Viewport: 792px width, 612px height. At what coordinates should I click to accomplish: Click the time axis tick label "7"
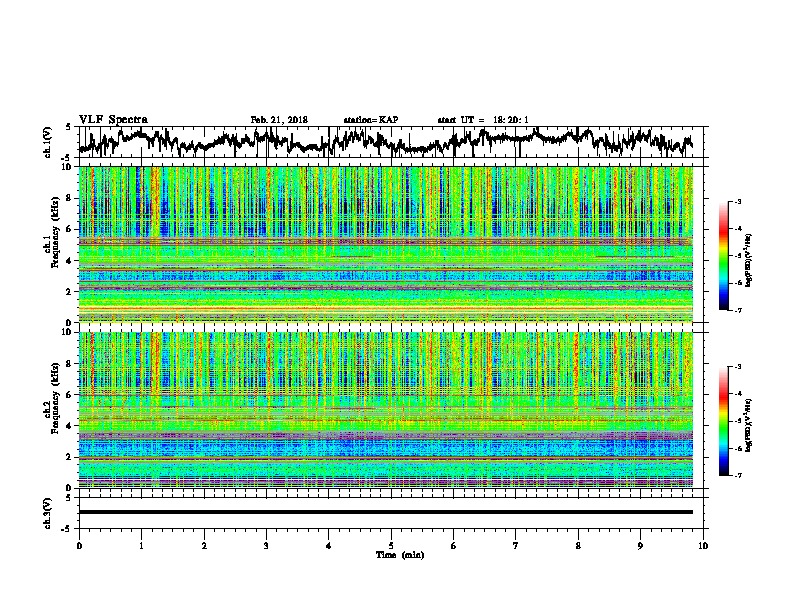point(516,546)
